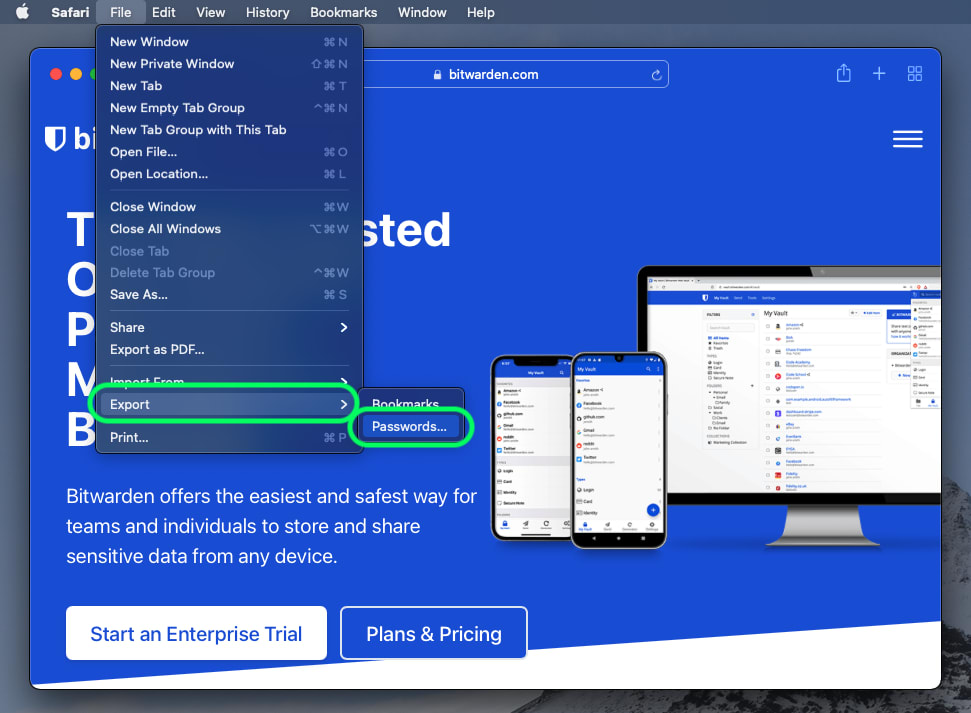Image resolution: width=971 pixels, height=713 pixels.
Task: Select Passwords... in the Export submenu
Action: [x=410, y=427]
